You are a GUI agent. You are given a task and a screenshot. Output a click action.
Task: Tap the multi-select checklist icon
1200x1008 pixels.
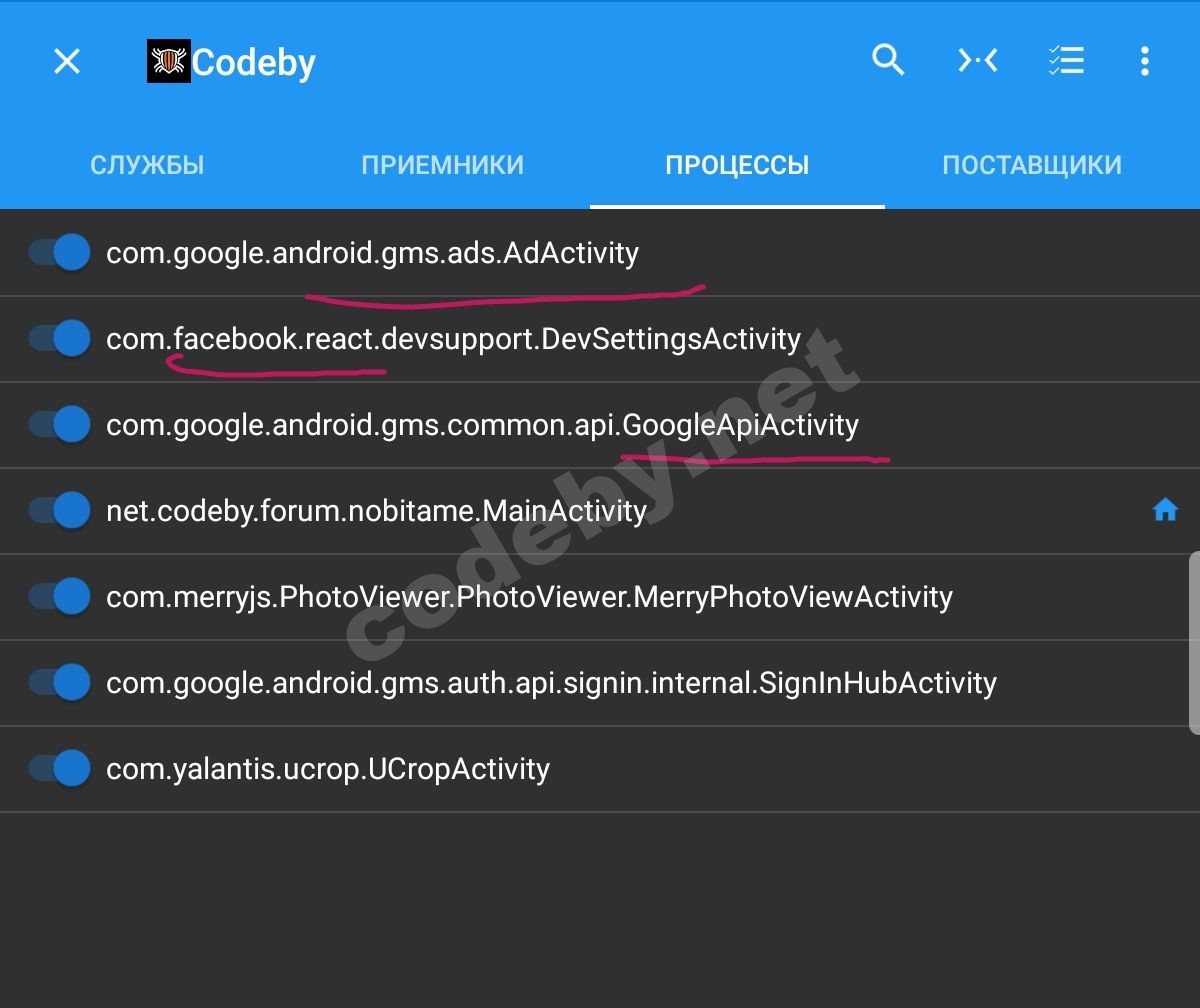pos(1066,61)
